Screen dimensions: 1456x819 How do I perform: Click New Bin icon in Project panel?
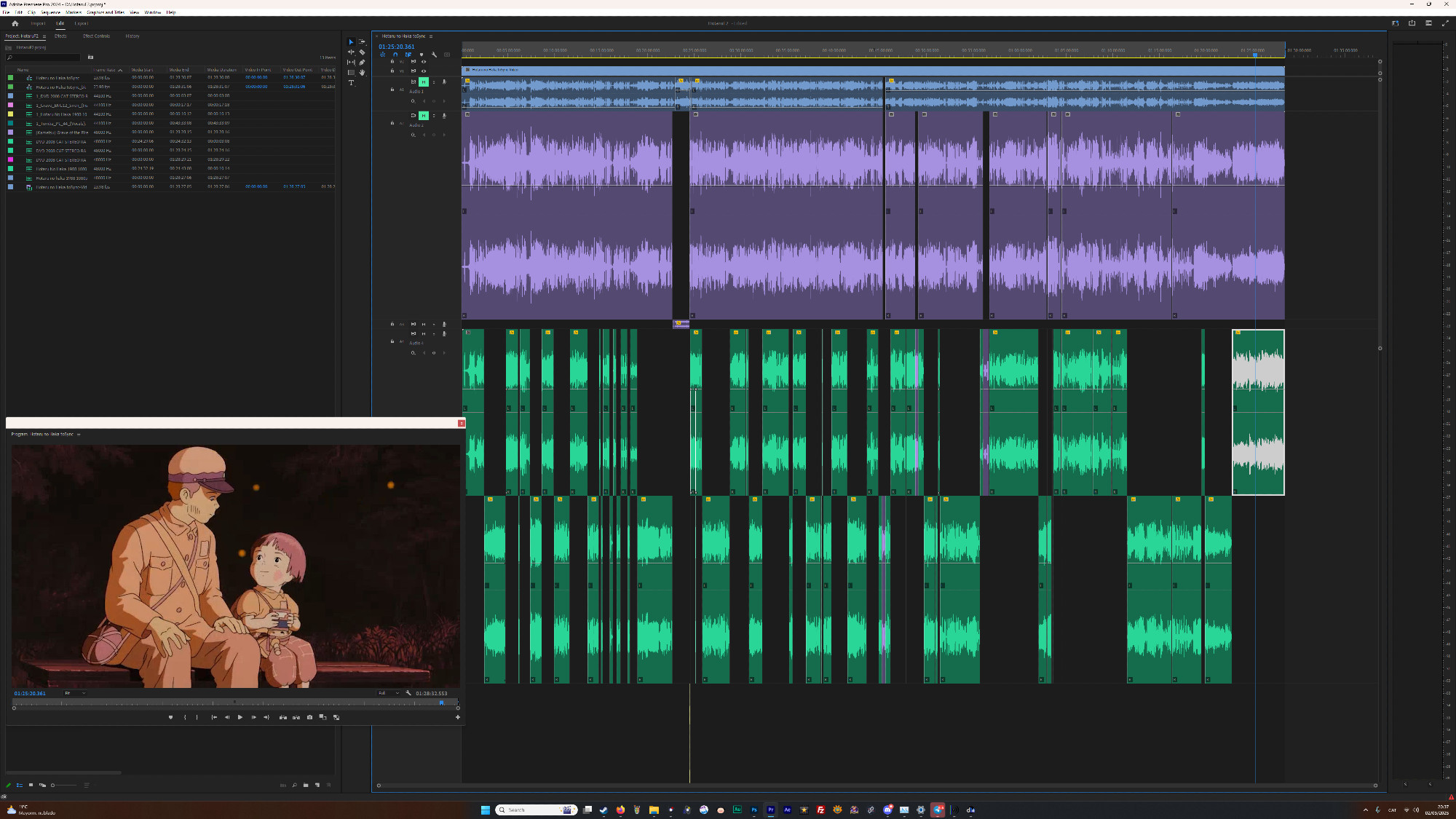click(x=306, y=785)
